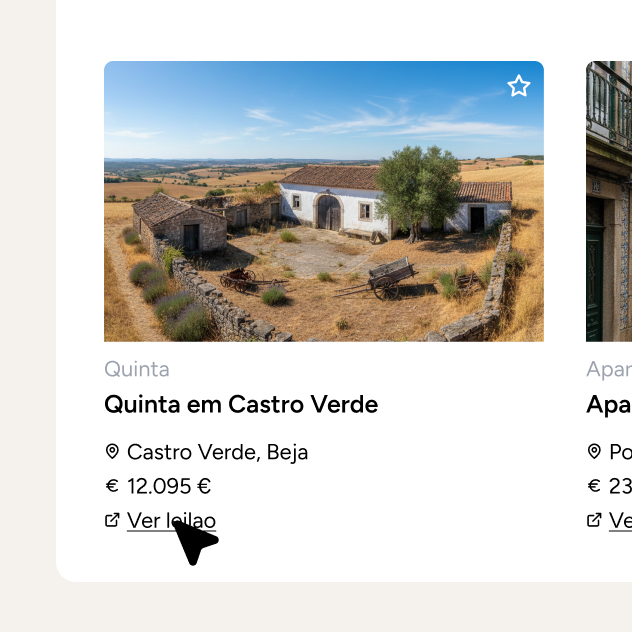Viewport: 632px width, 632px height.
Task: Click the 12.095 € price text
Action: point(169,486)
